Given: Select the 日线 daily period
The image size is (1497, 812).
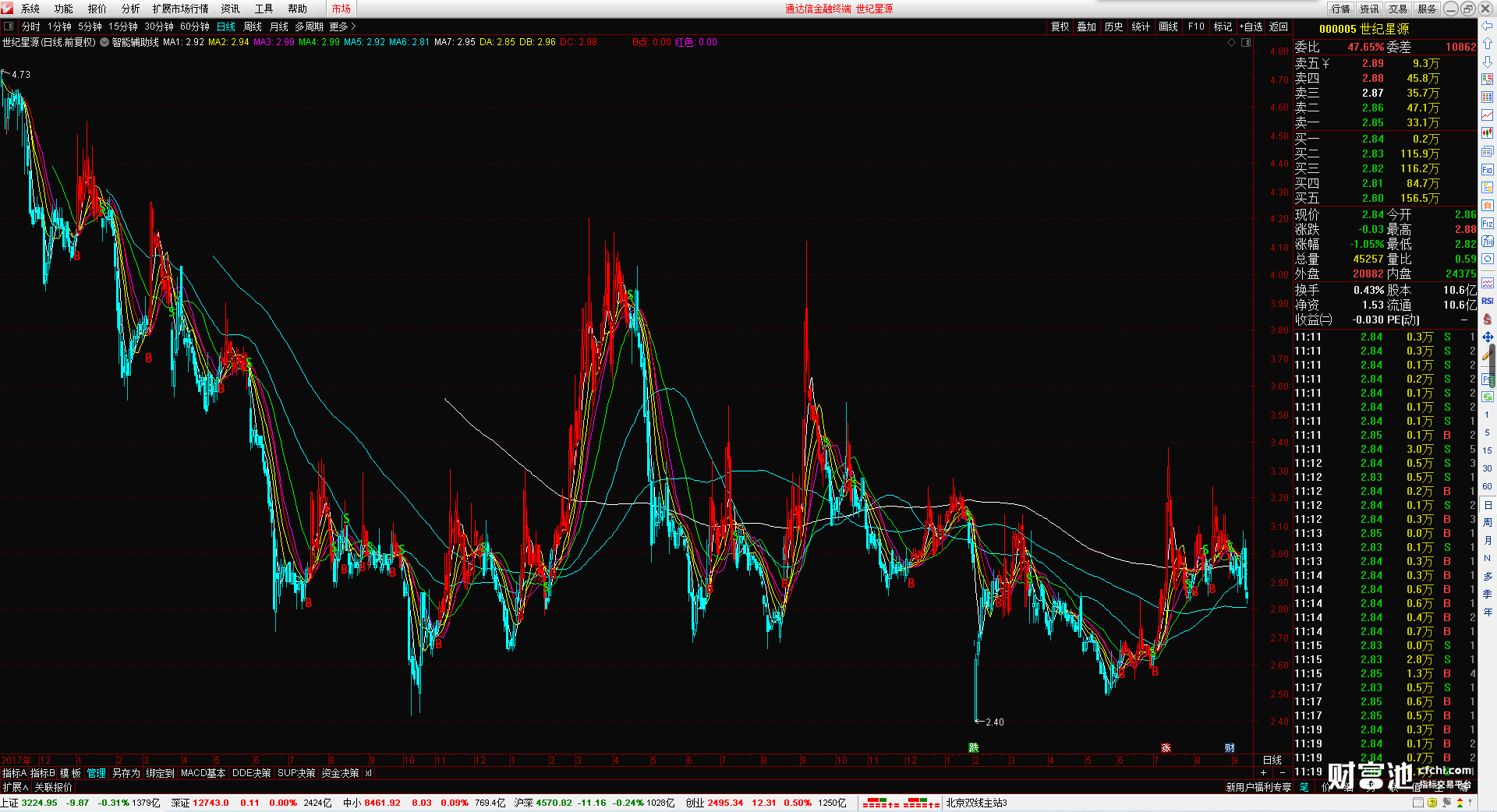Looking at the screenshot, I should (226, 26).
